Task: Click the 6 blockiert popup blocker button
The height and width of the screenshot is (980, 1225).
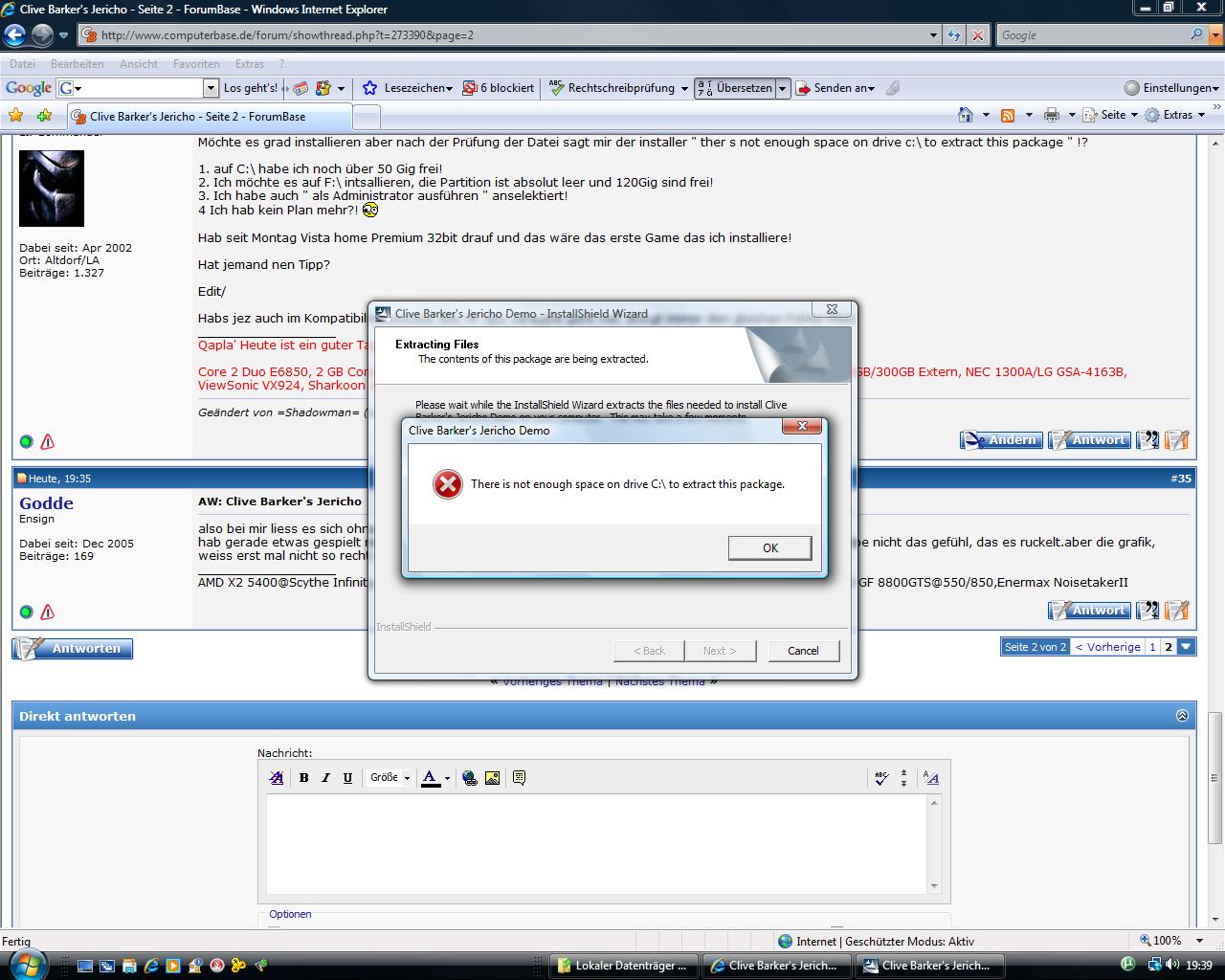Action: (499, 88)
